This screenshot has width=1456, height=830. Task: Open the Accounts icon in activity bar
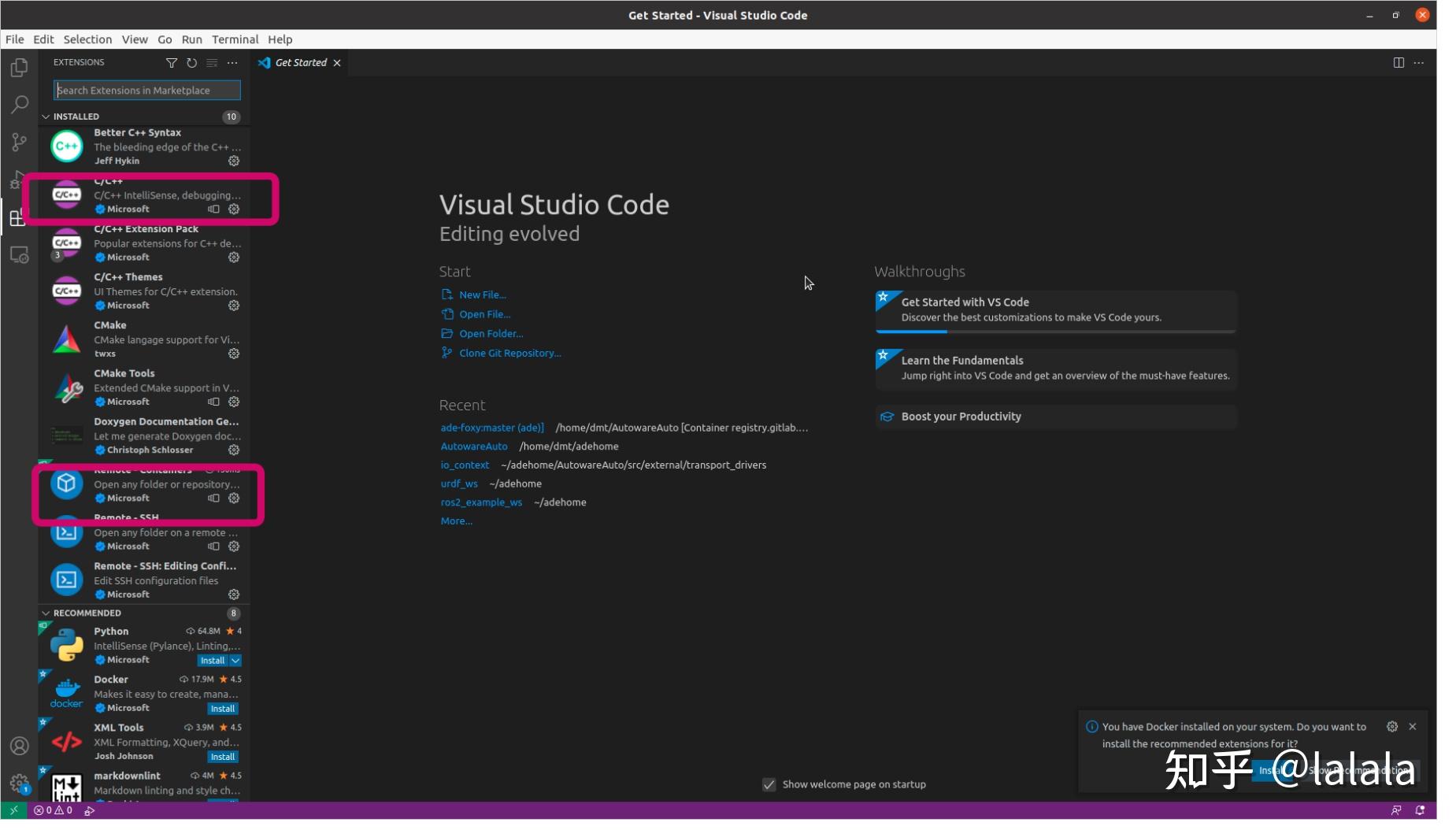tap(19, 746)
